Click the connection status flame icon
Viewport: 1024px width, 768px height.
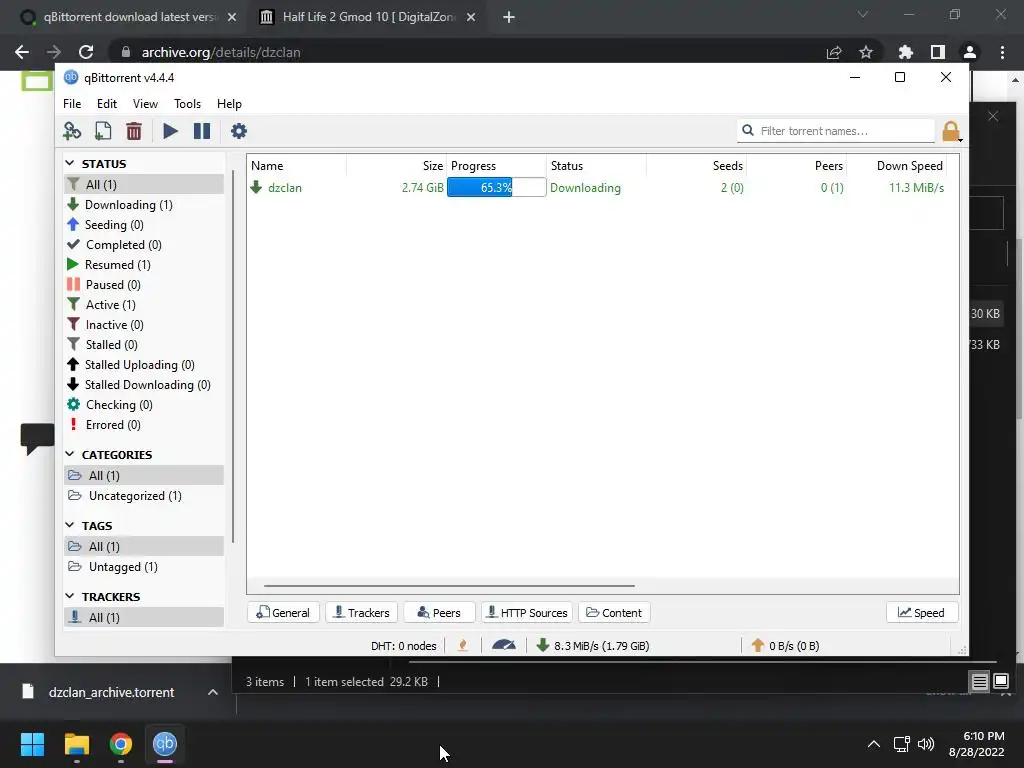pos(463,645)
